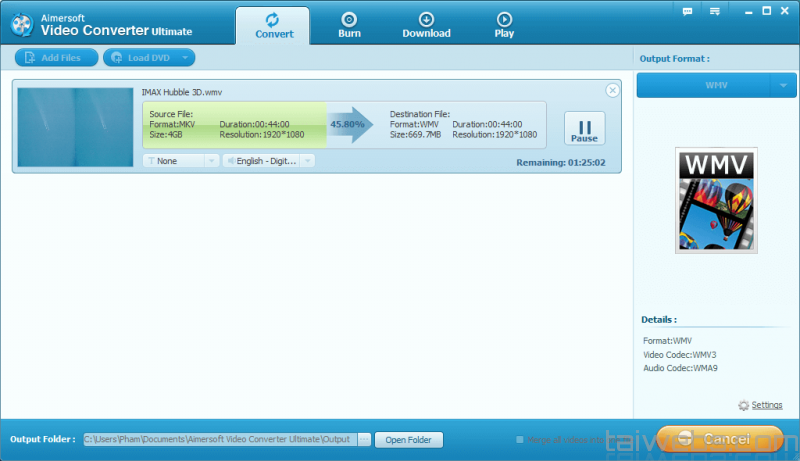Go to the Play tab

pos(504,25)
